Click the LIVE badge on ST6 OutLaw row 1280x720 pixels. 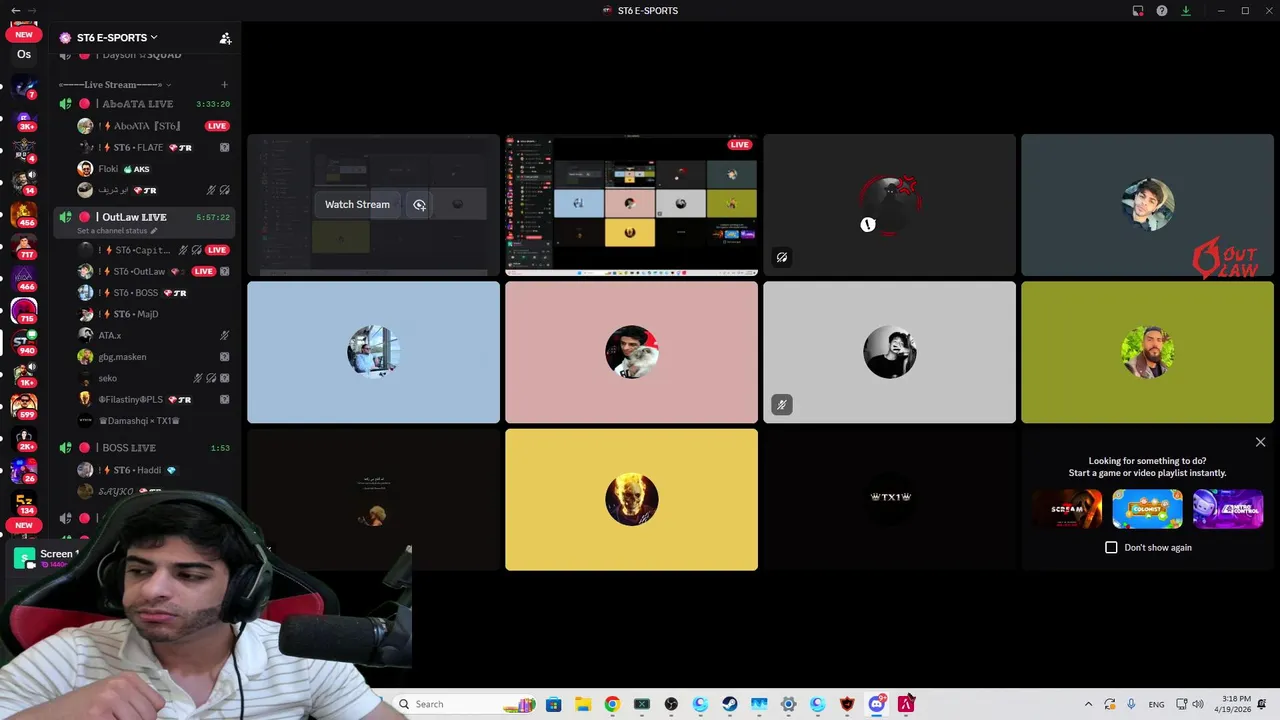tap(204, 271)
